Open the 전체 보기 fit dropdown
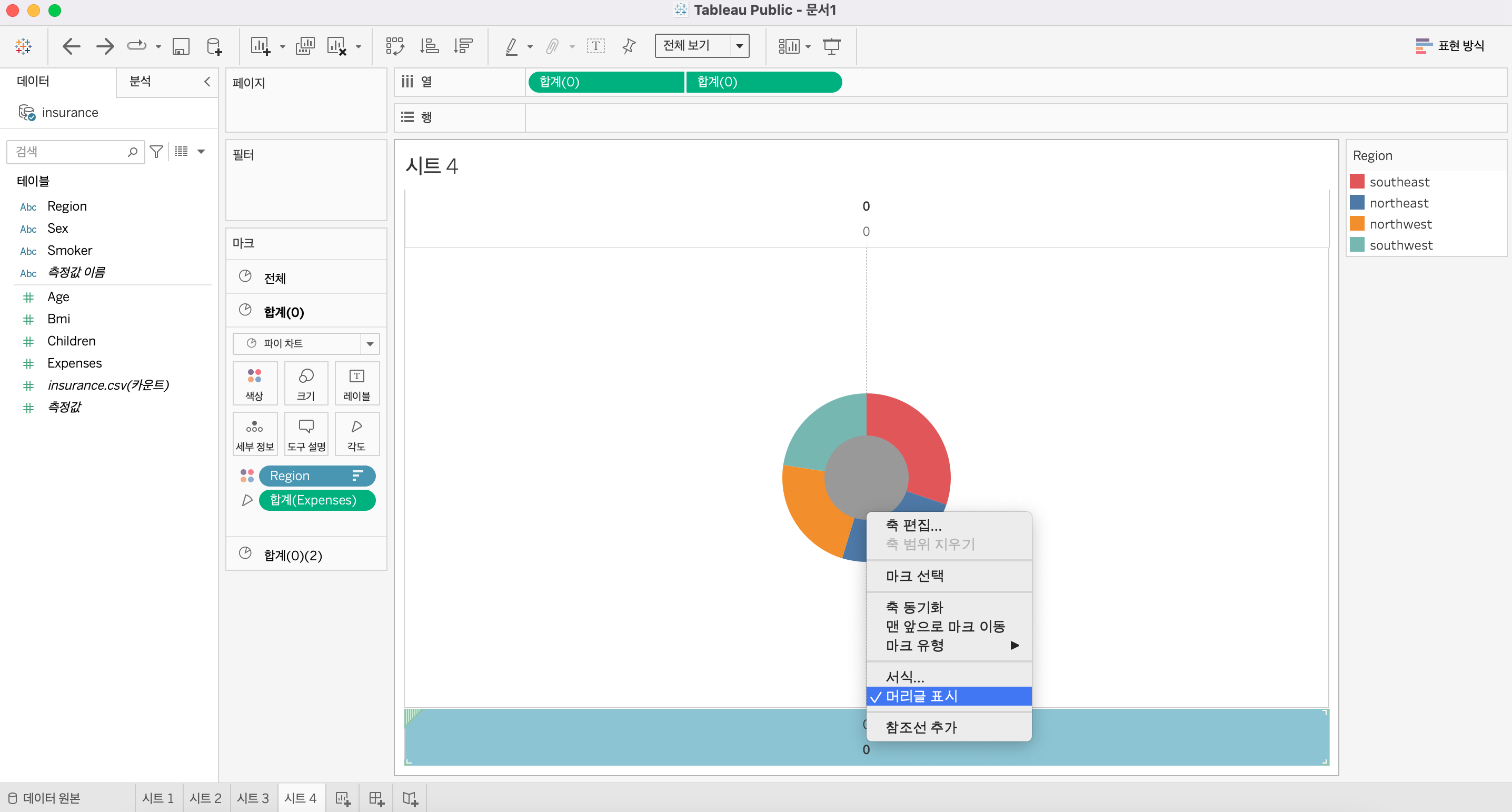 click(739, 46)
